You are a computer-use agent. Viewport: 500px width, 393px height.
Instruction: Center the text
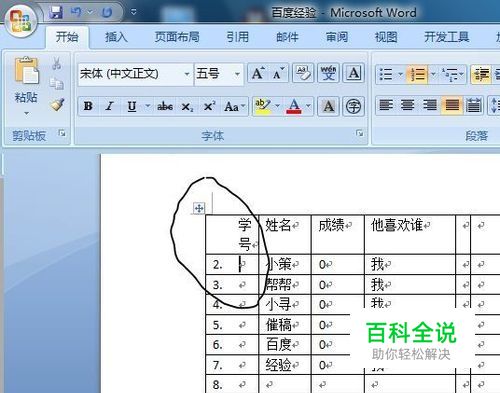407,106
